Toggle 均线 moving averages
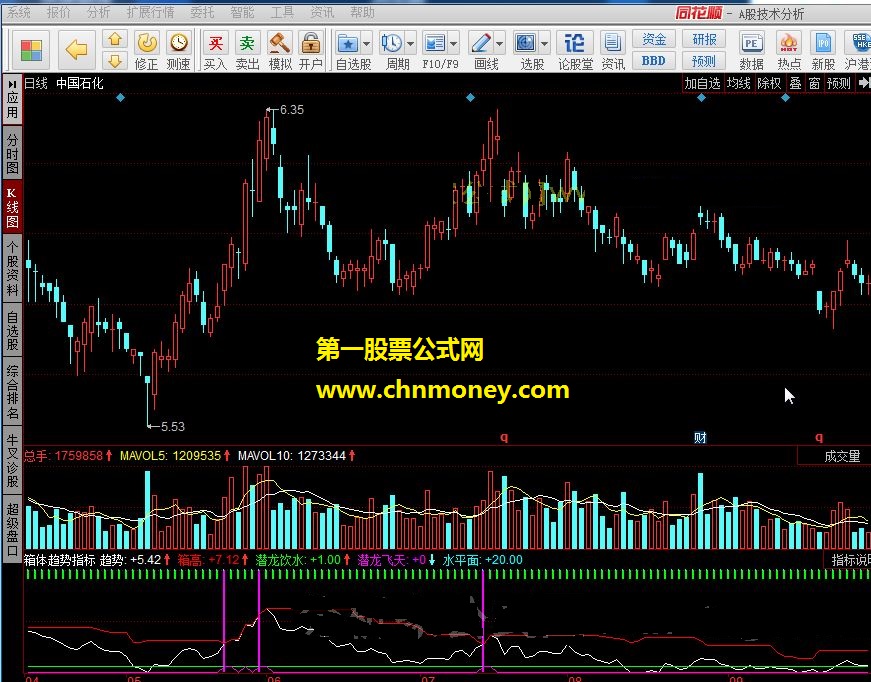 [x=739, y=83]
